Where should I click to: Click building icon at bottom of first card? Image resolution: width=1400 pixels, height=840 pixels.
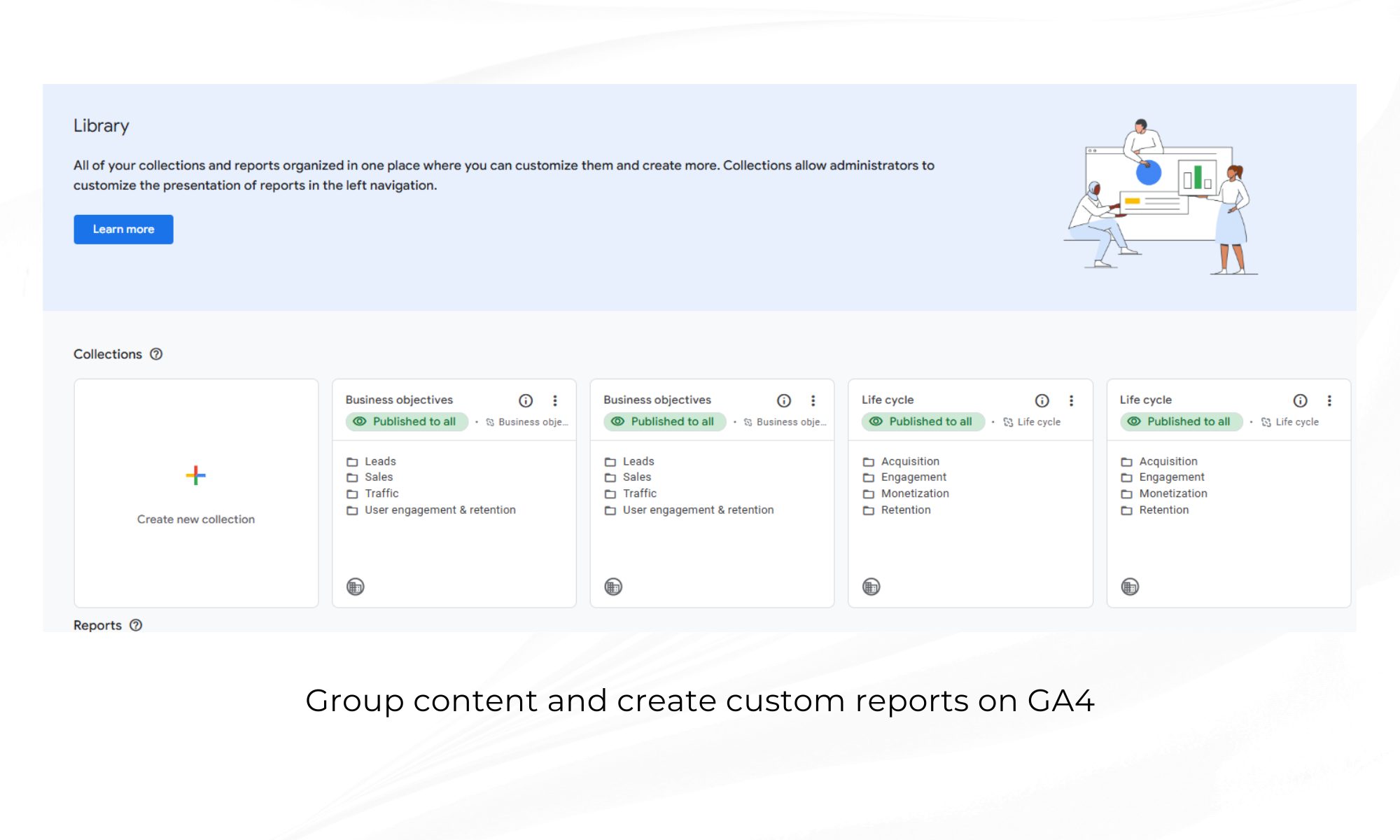click(x=356, y=587)
